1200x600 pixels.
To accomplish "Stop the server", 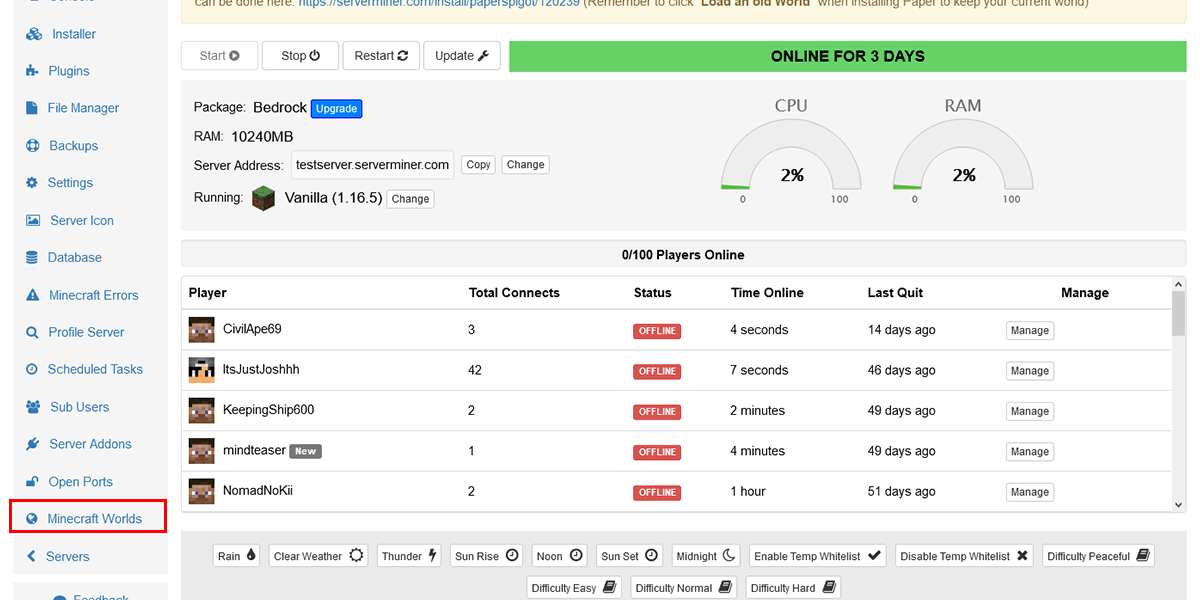I will point(300,56).
